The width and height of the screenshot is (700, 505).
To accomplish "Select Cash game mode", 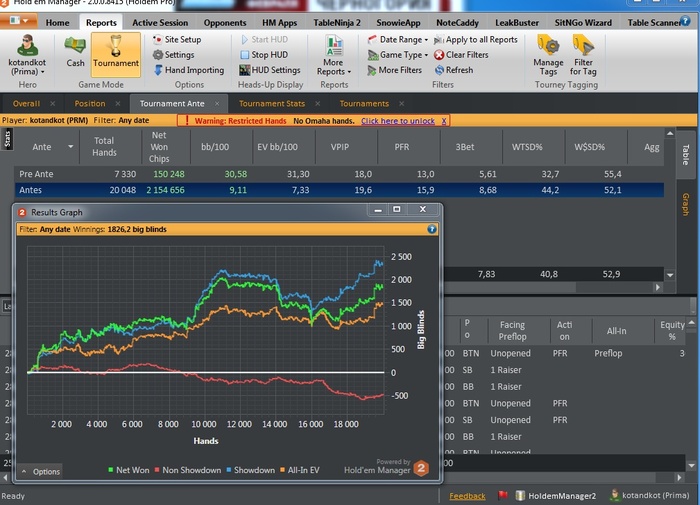I will pos(75,53).
